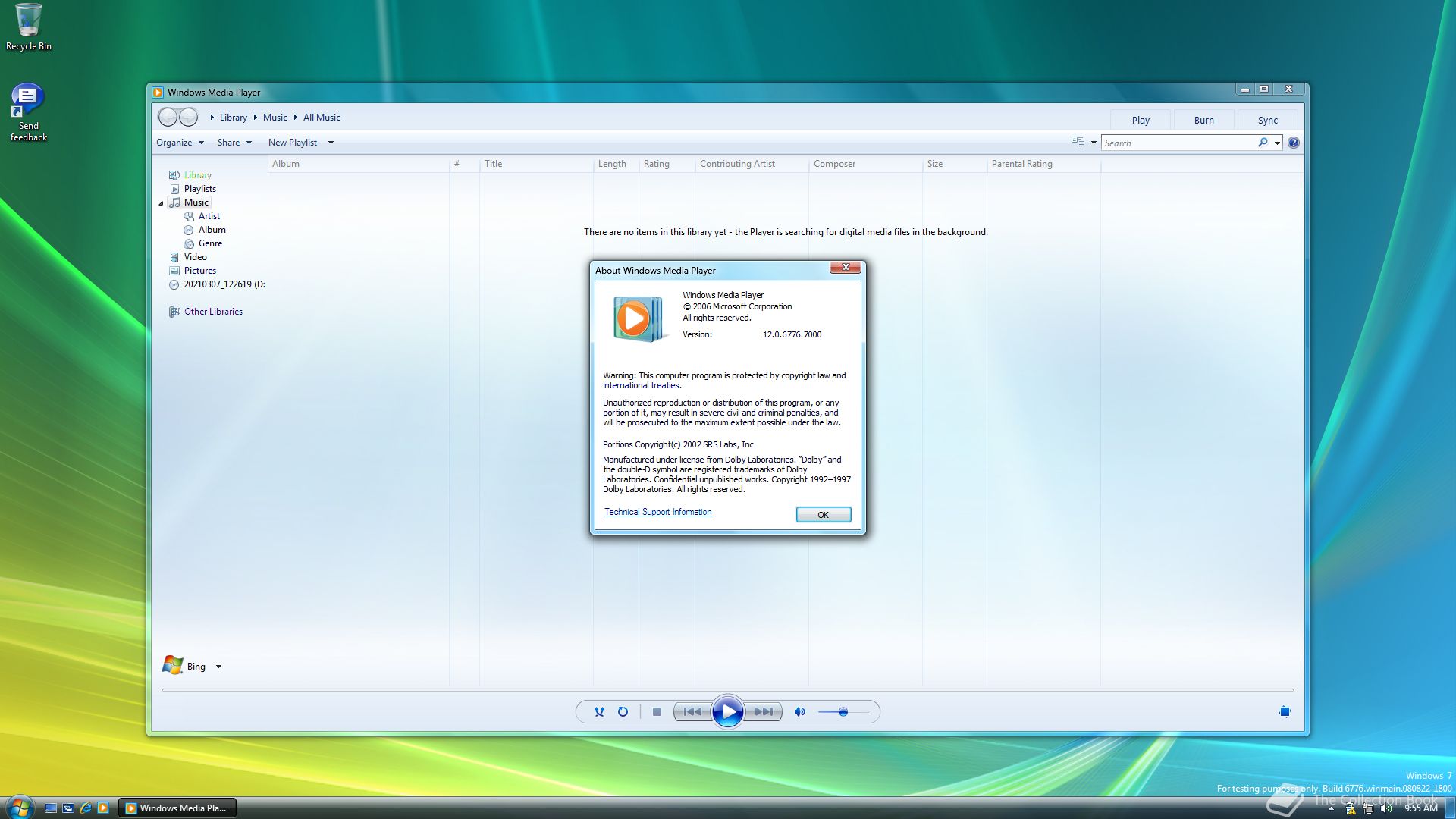This screenshot has height=819, width=1456.
Task: Open the Sync tab
Action: pos(1268,120)
